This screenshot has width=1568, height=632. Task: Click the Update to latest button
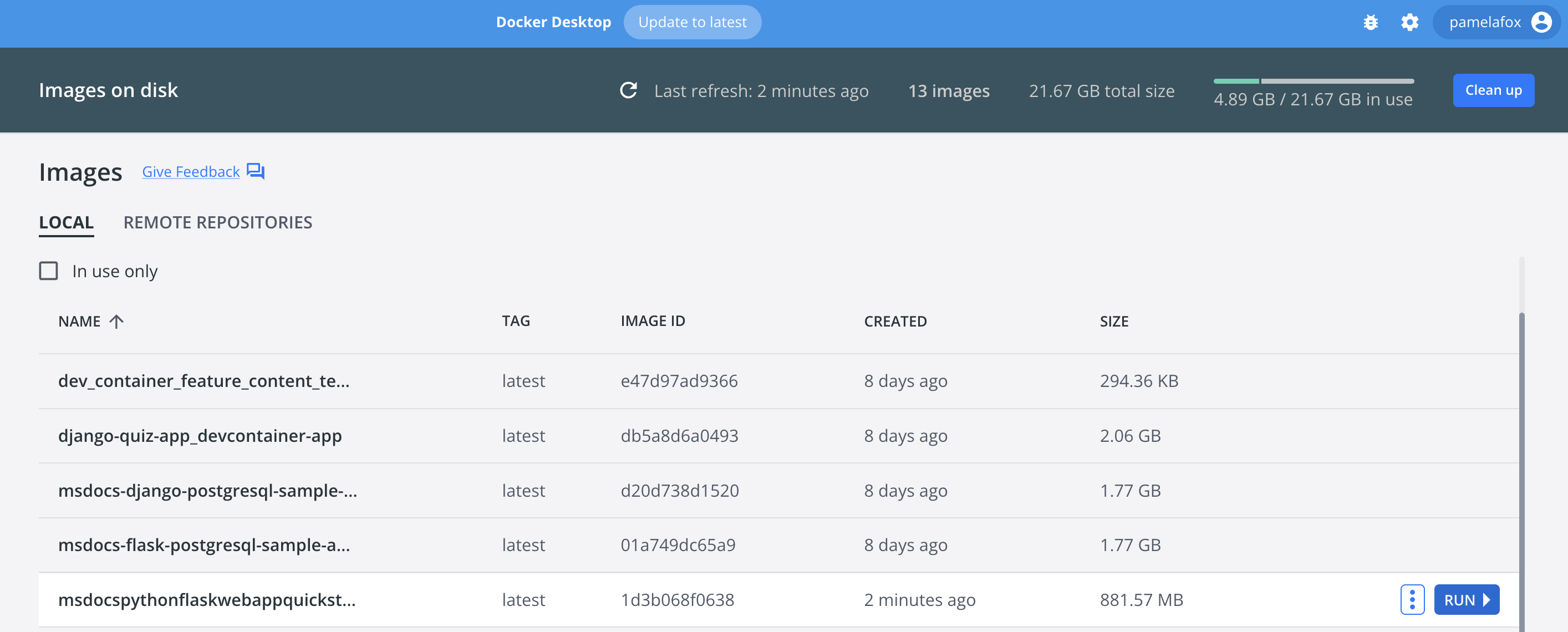(x=692, y=22)
